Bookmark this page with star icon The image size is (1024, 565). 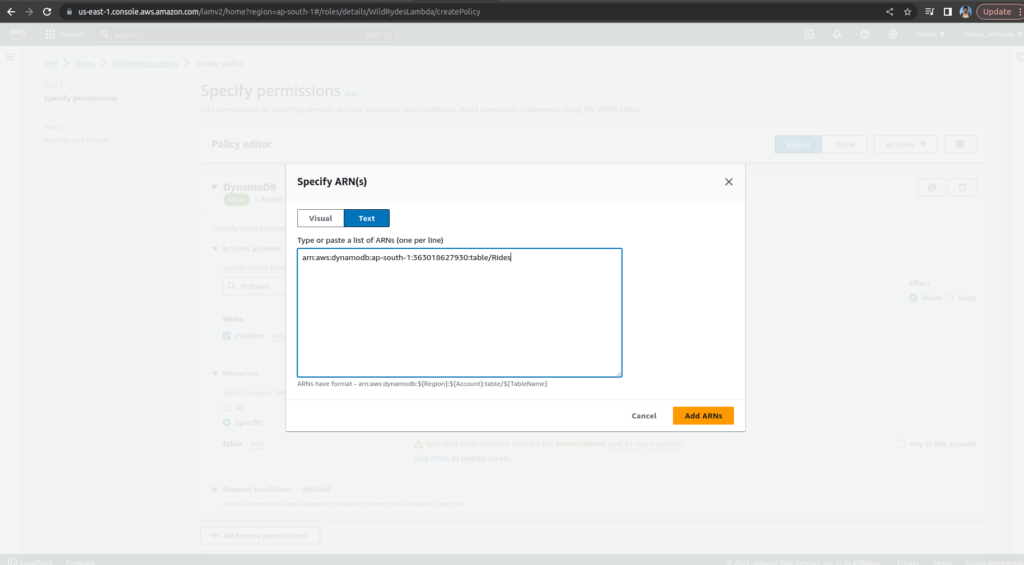pyautogui.click(x=907, y=12)
